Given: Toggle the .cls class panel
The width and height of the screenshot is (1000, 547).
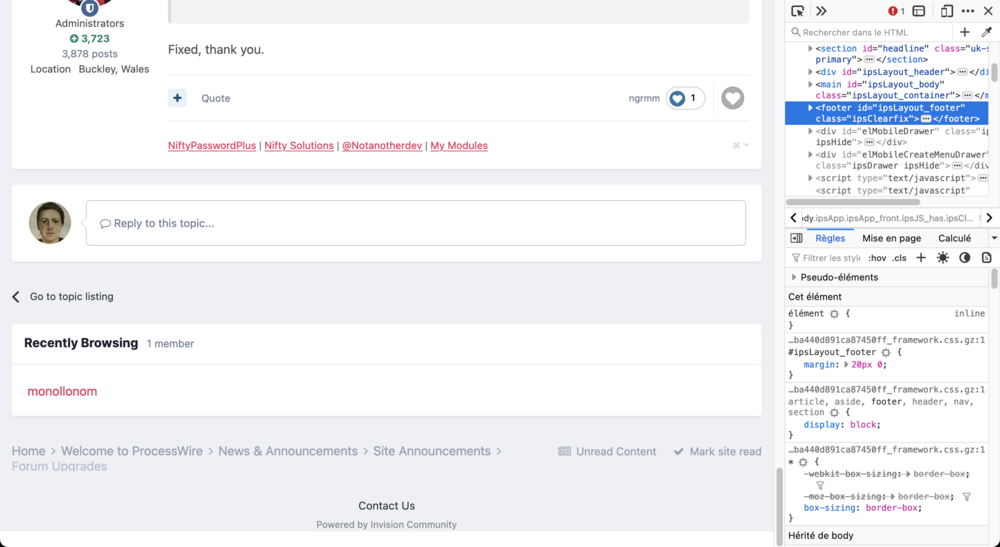Looking at the screenshot, I should pos(900,258).
